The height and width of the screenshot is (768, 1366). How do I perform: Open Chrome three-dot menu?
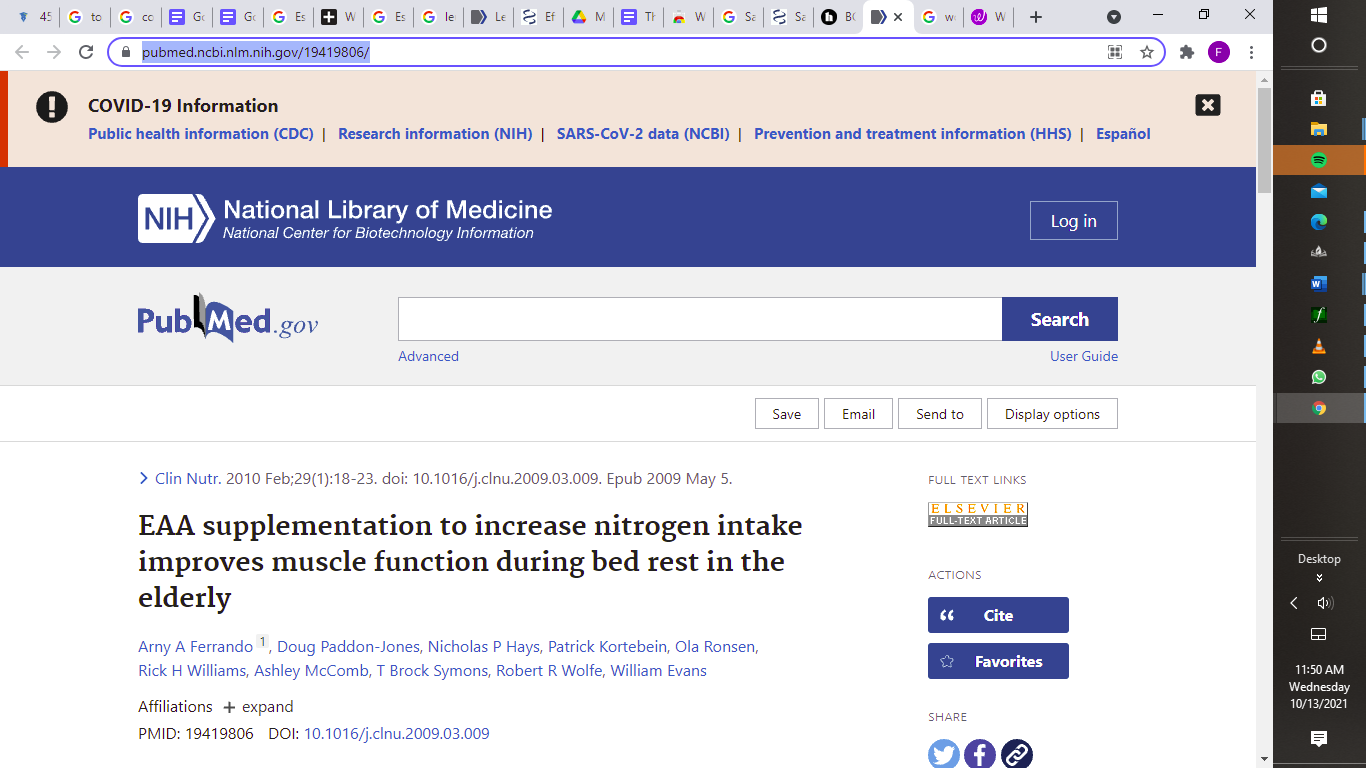[1251, 52]
